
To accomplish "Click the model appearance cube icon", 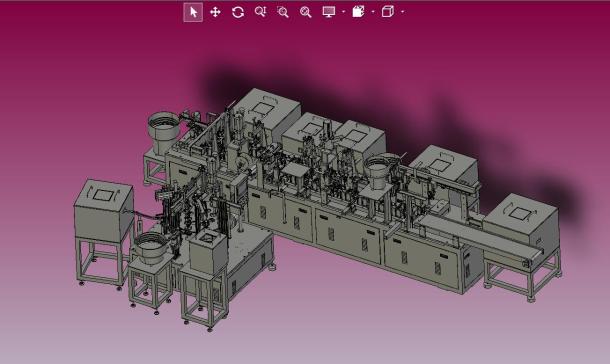I will (358, 12).
